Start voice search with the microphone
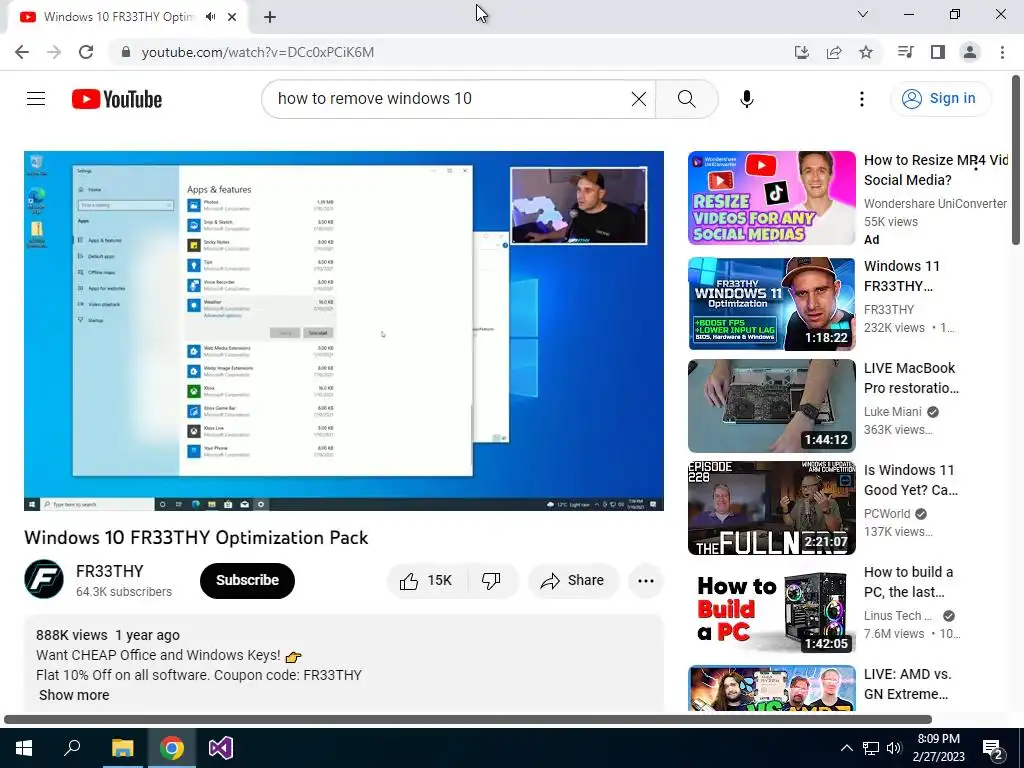Viewport: 1024px width, 768px height. point(747,99)
